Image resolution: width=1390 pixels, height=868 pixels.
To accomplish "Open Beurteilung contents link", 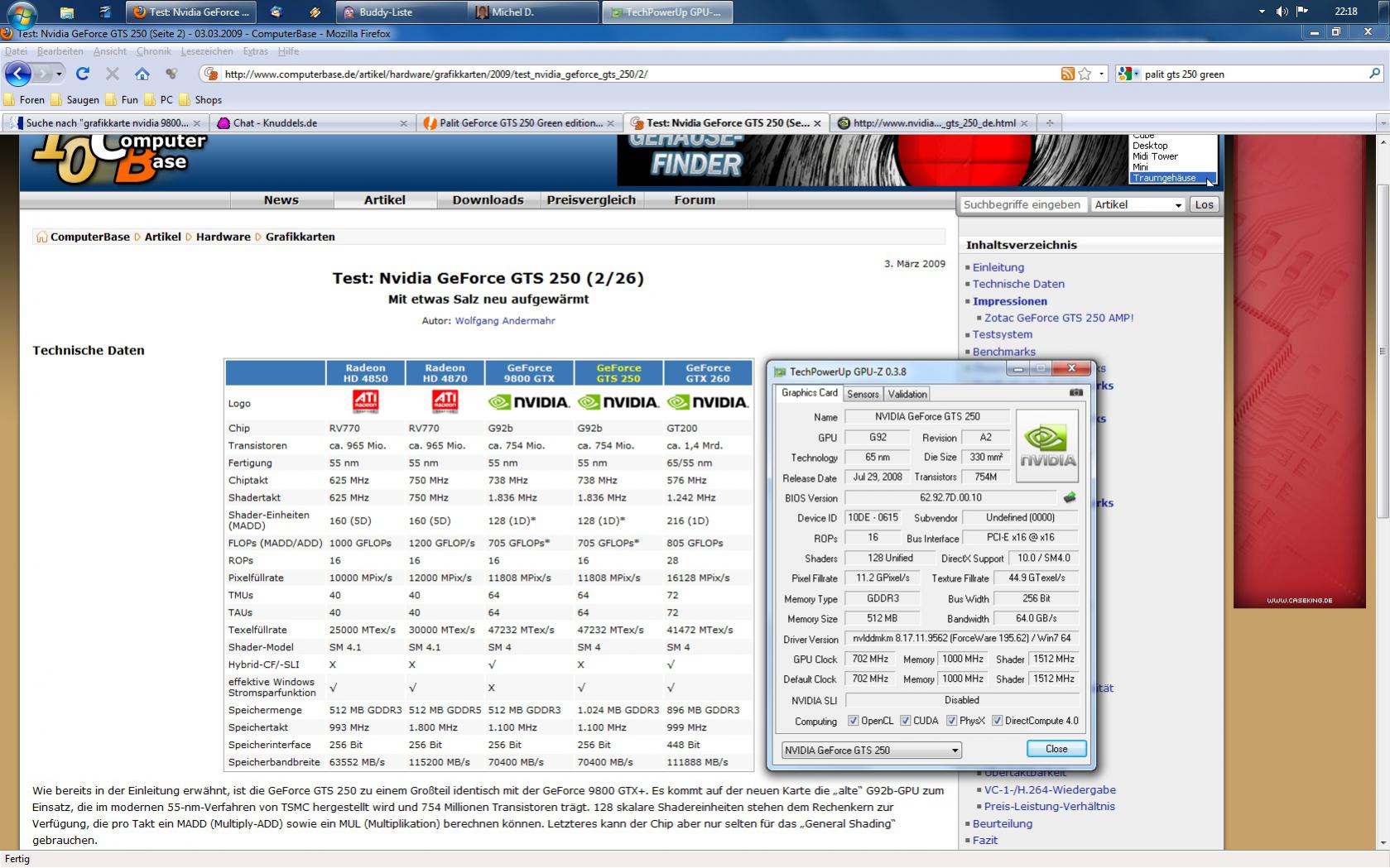I will pyautogui.click(x=1002, y=823).
